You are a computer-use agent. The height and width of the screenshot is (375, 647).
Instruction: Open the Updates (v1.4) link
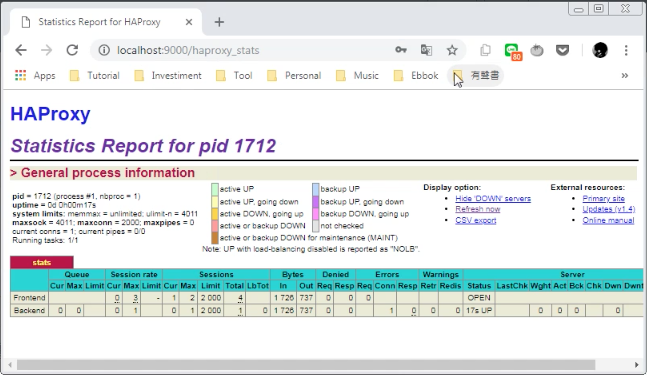[x=609, y=209]
